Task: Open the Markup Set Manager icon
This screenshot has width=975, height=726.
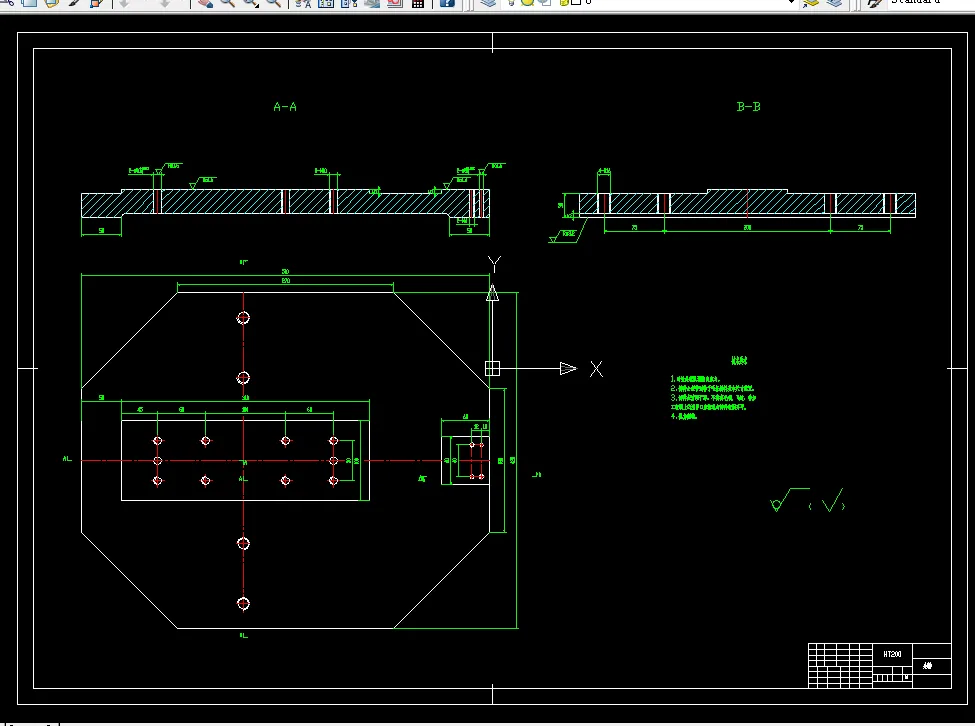Action: tap(395, 2)
